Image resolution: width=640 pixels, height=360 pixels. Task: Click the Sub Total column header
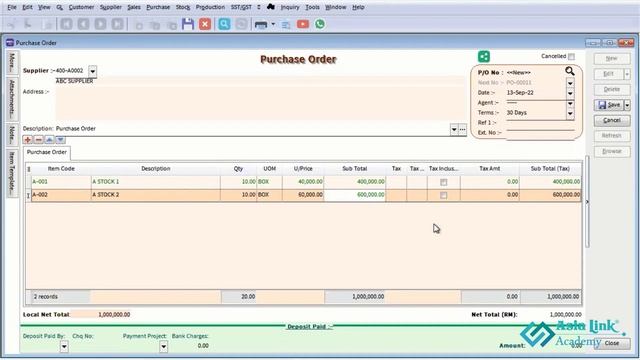click(x=355, y=169)
